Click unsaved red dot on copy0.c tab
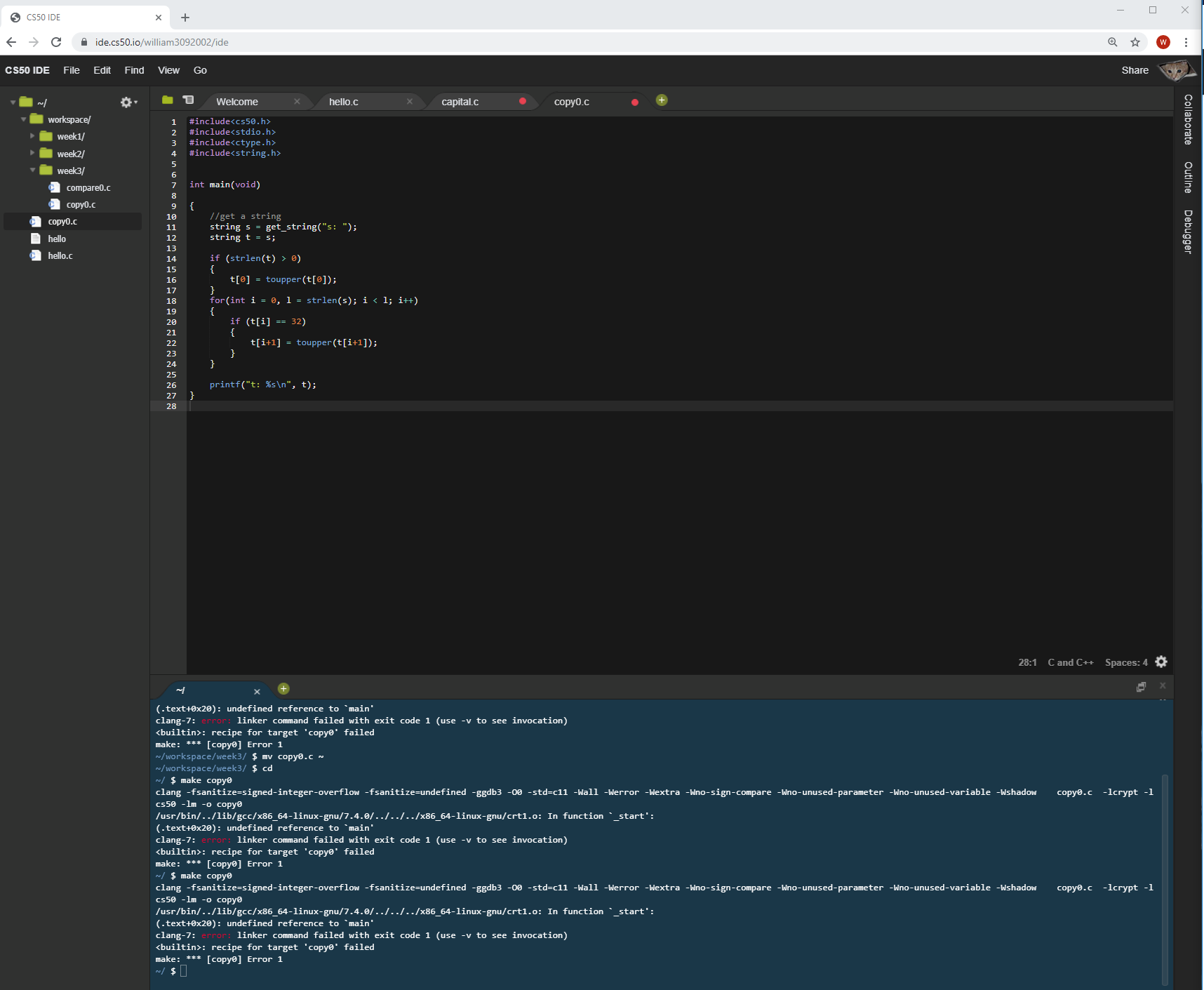The height and width of the screenshot is (990, 1204). coord(635,102)
